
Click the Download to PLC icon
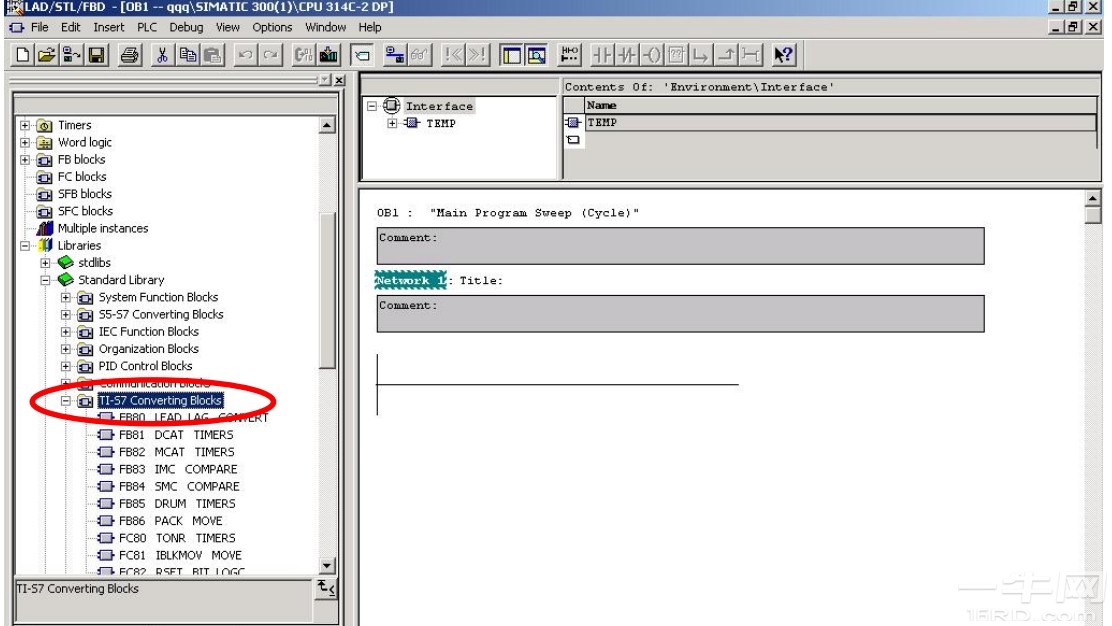(330, 54)
